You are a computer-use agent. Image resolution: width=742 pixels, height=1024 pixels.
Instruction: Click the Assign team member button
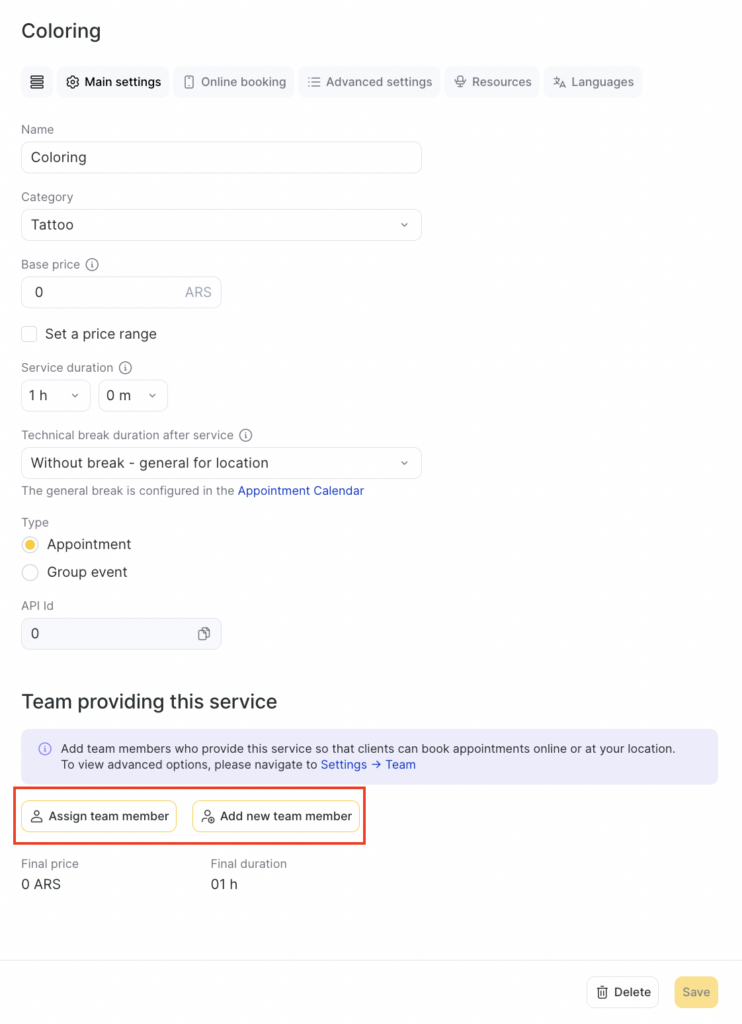(99, 817)
